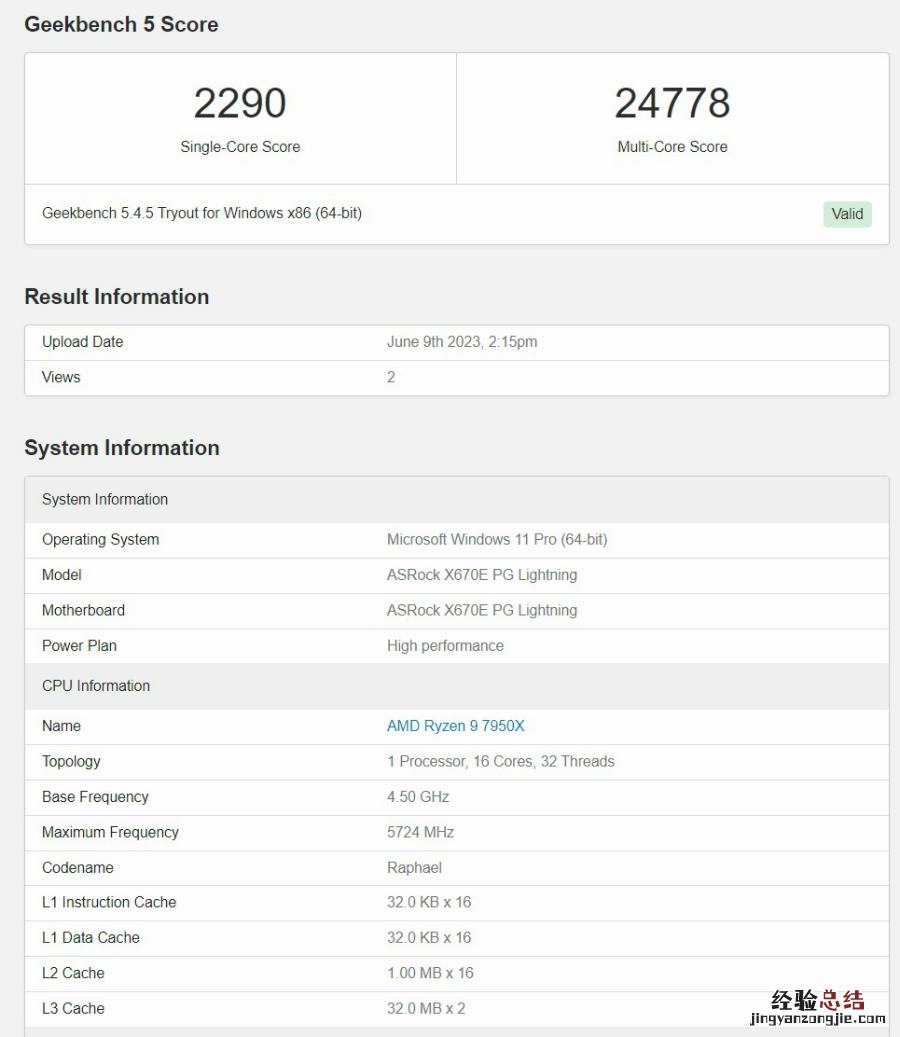Select the L1 Instruction Cache 32.0 KB x 16 value
Viewport: 900px width, 1037px height.
point(429,903)
